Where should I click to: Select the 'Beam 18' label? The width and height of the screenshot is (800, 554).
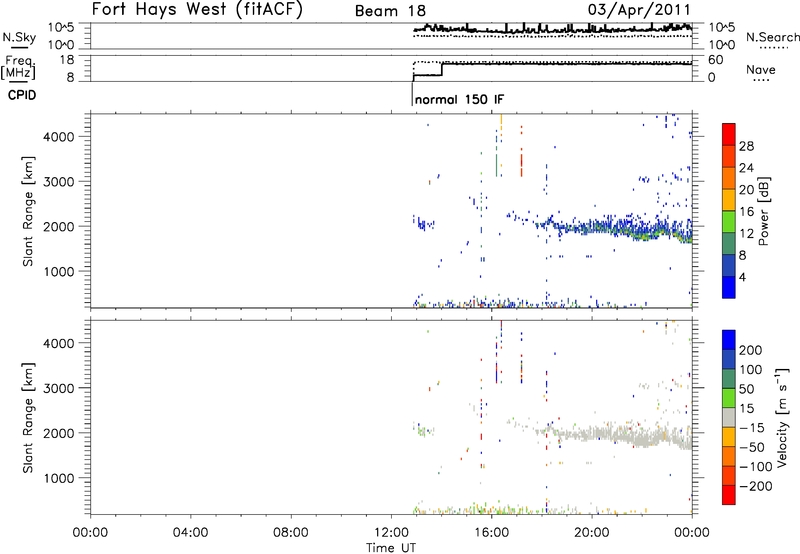pyautogui.click(x=390, y=11)
